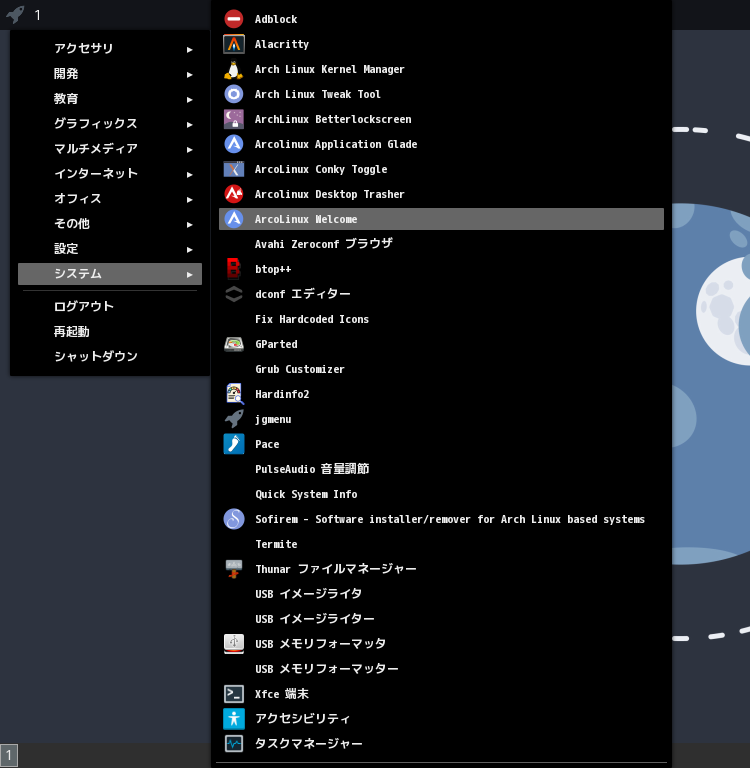Open the グラフィックス menu category
This screenshot has width=750, height=768.
(x=110, y=123)
